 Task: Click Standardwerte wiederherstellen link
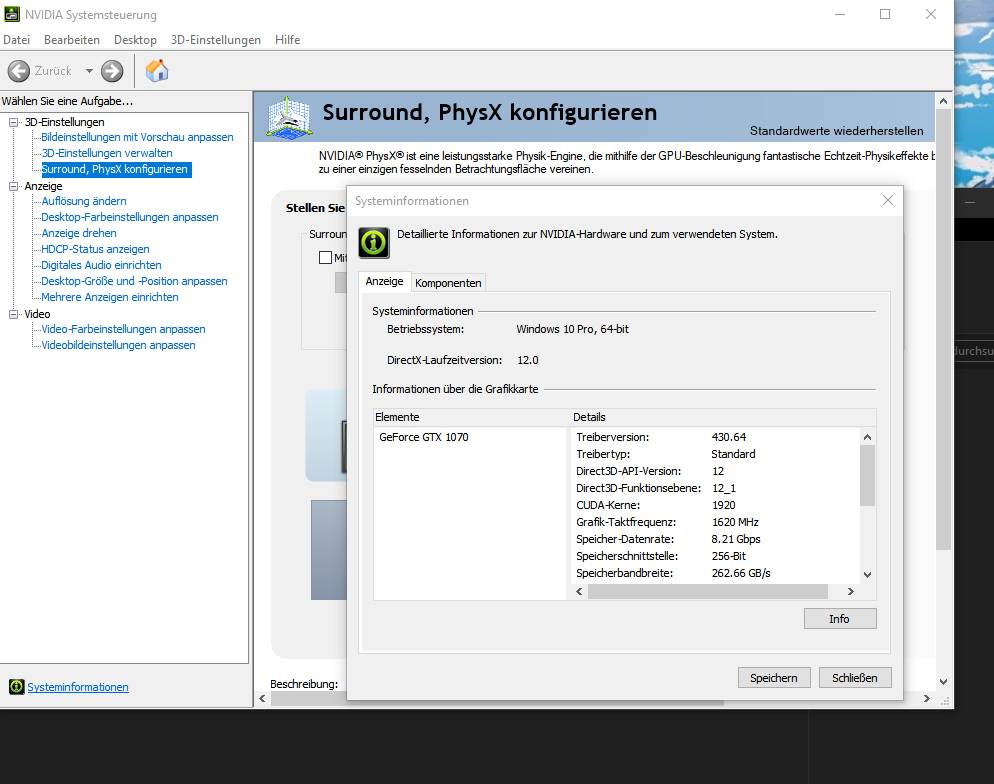coord(836,131)
